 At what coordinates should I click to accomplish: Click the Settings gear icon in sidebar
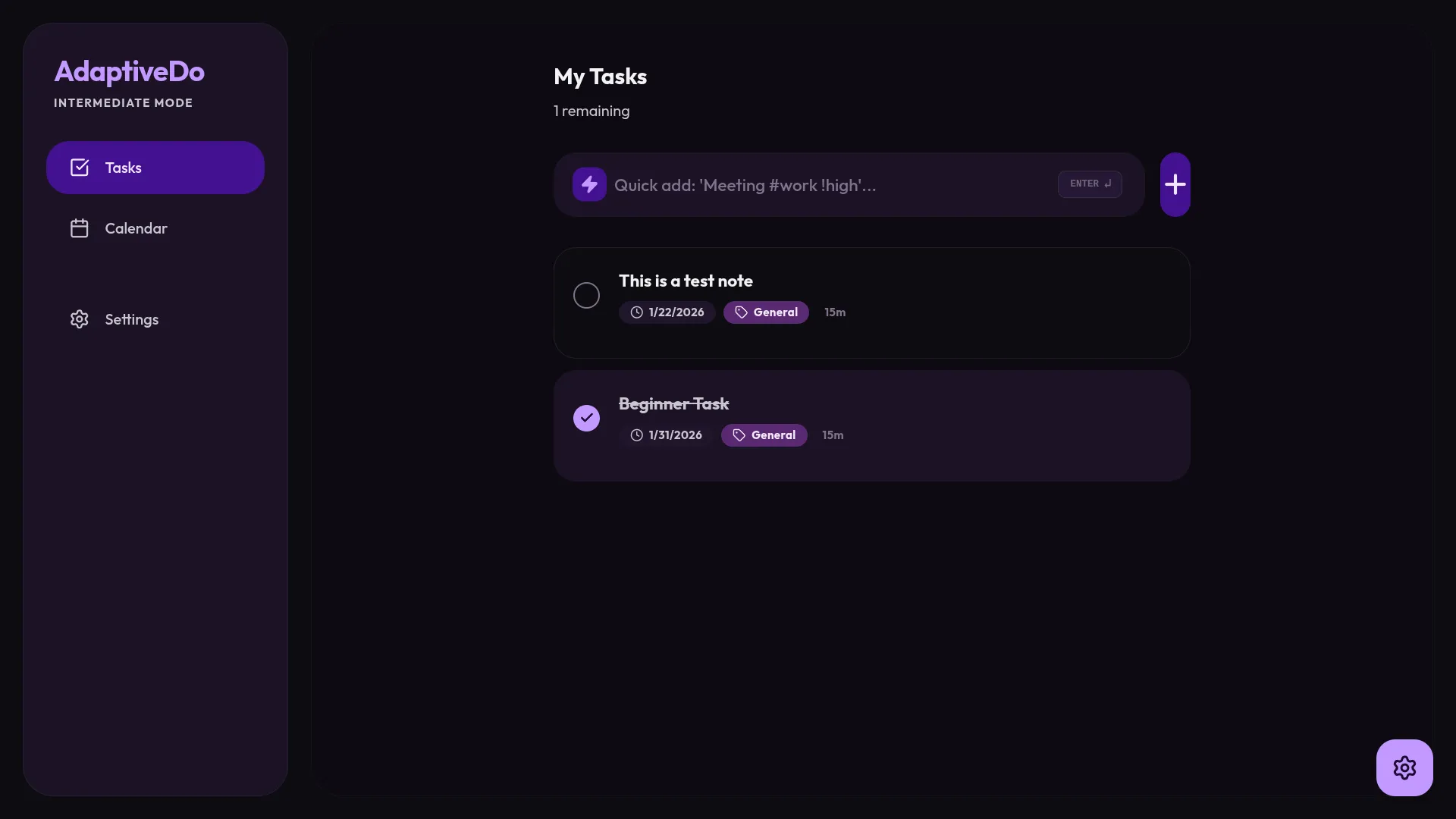tap(80, 319)
